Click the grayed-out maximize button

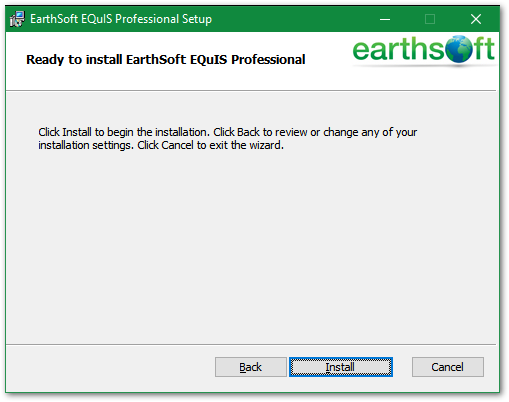coord(430,19)
